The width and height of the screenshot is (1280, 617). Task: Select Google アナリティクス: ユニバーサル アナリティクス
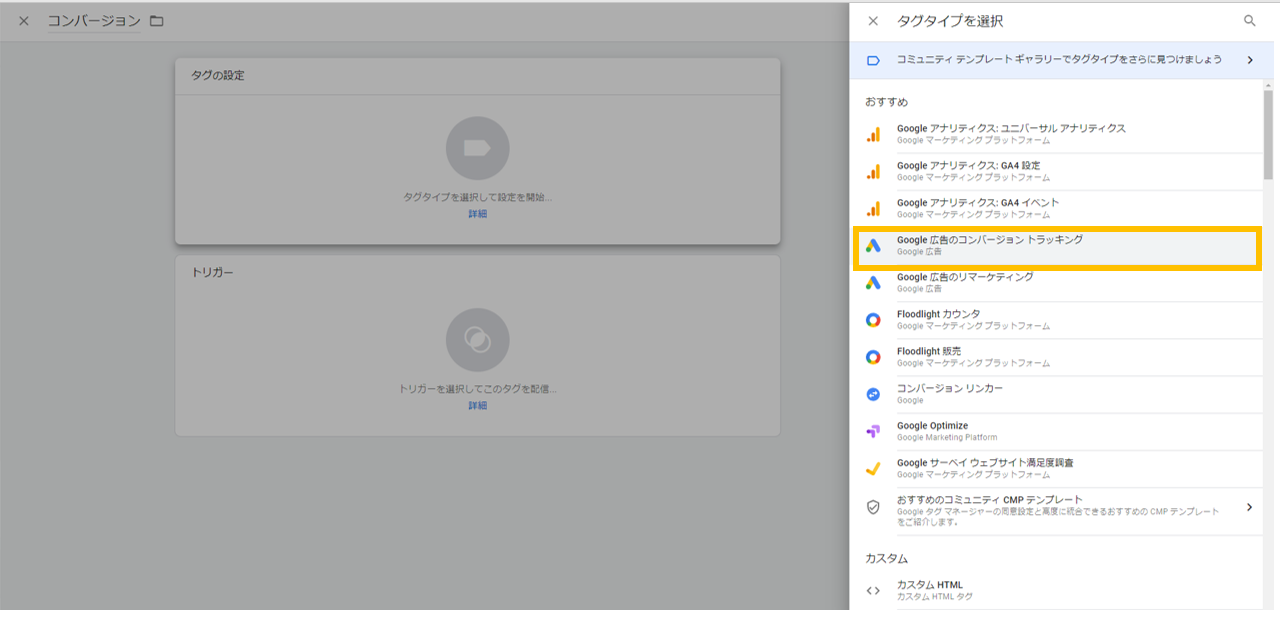click(x=1063, y=135)
